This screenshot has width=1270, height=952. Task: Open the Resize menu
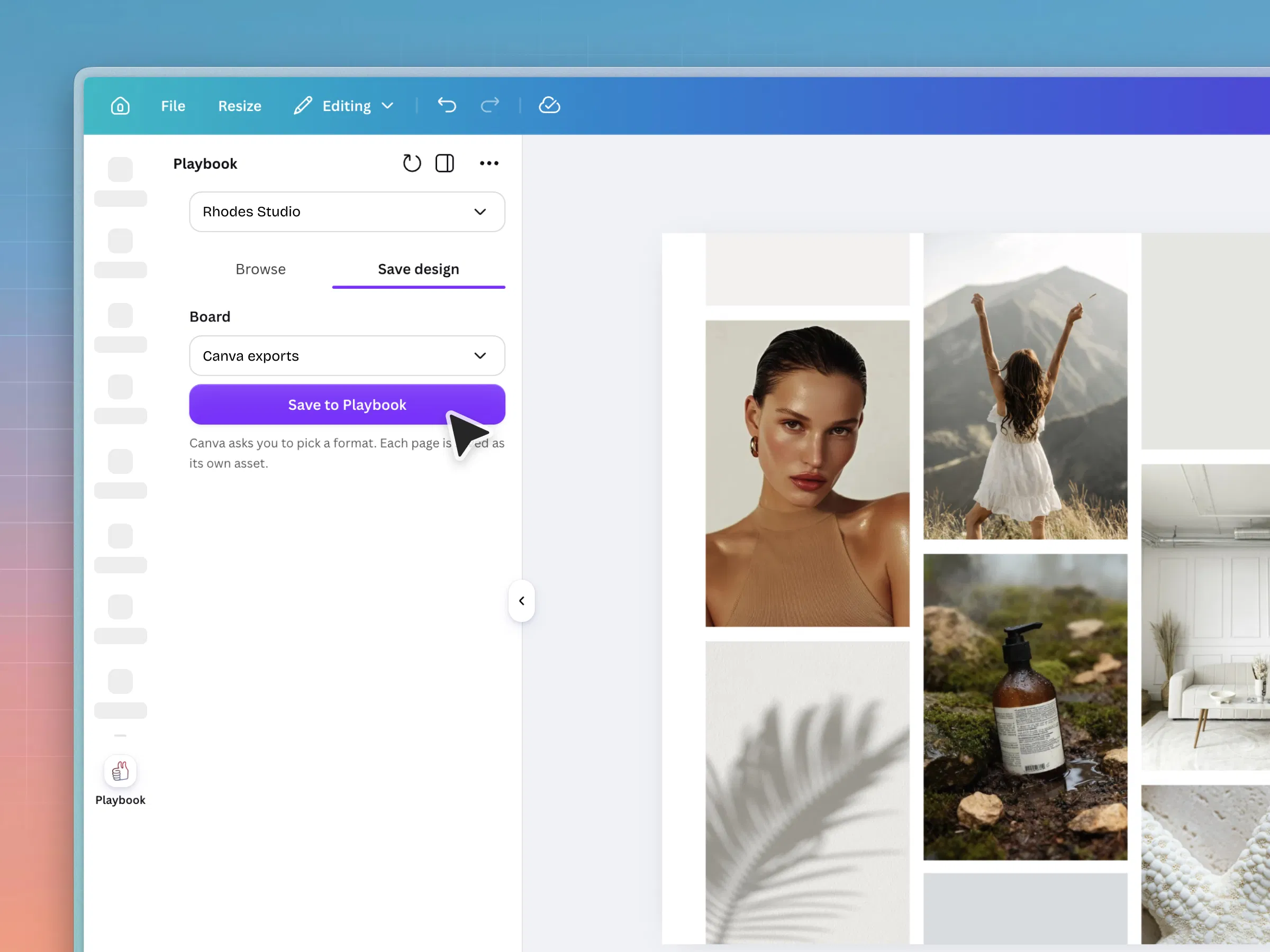point(239,106)
